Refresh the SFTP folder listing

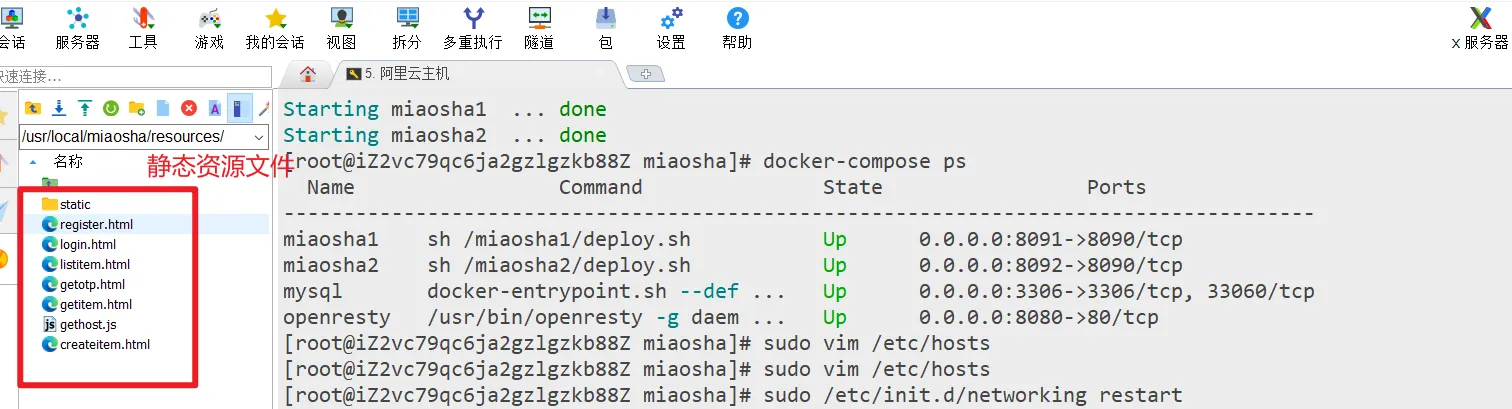[x=111, y=108]
